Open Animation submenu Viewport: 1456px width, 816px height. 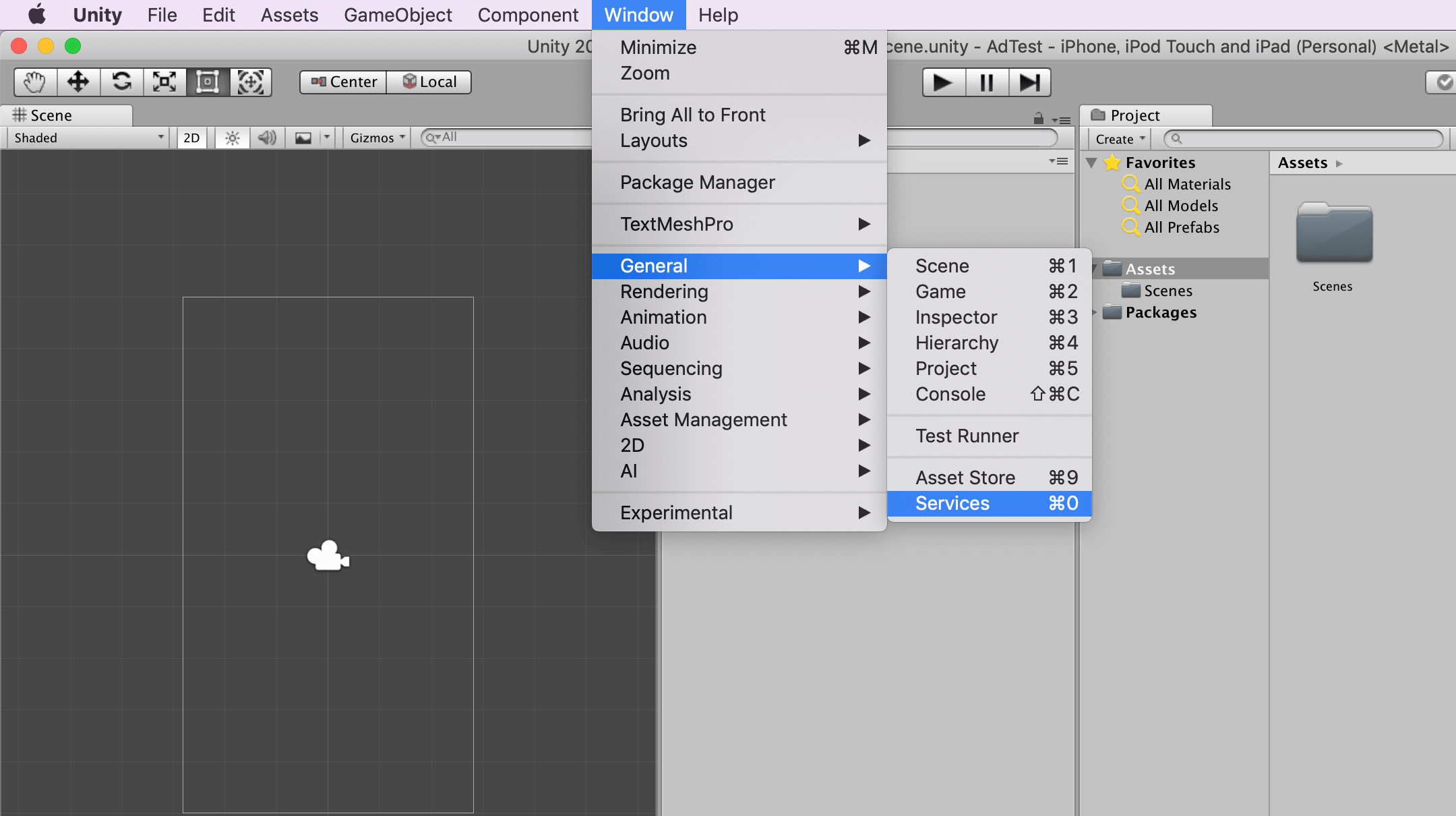click(x=739, y=317)
